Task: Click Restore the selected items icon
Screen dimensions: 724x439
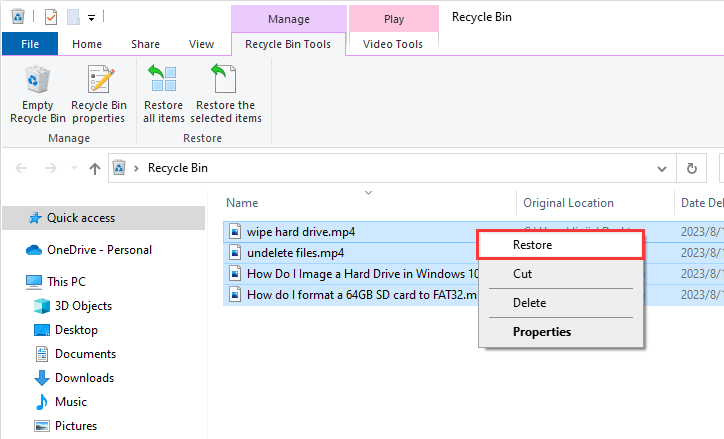Action: click(x=226, y=94)
